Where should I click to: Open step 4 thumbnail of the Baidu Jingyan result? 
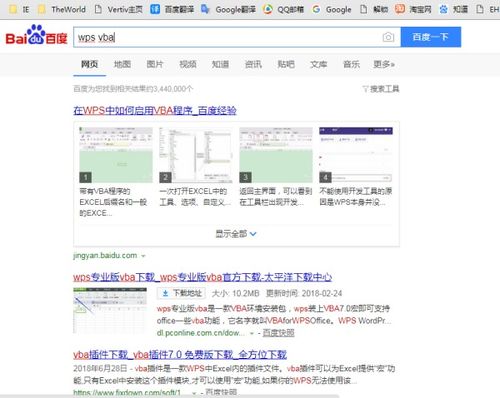tap(356, 155)
